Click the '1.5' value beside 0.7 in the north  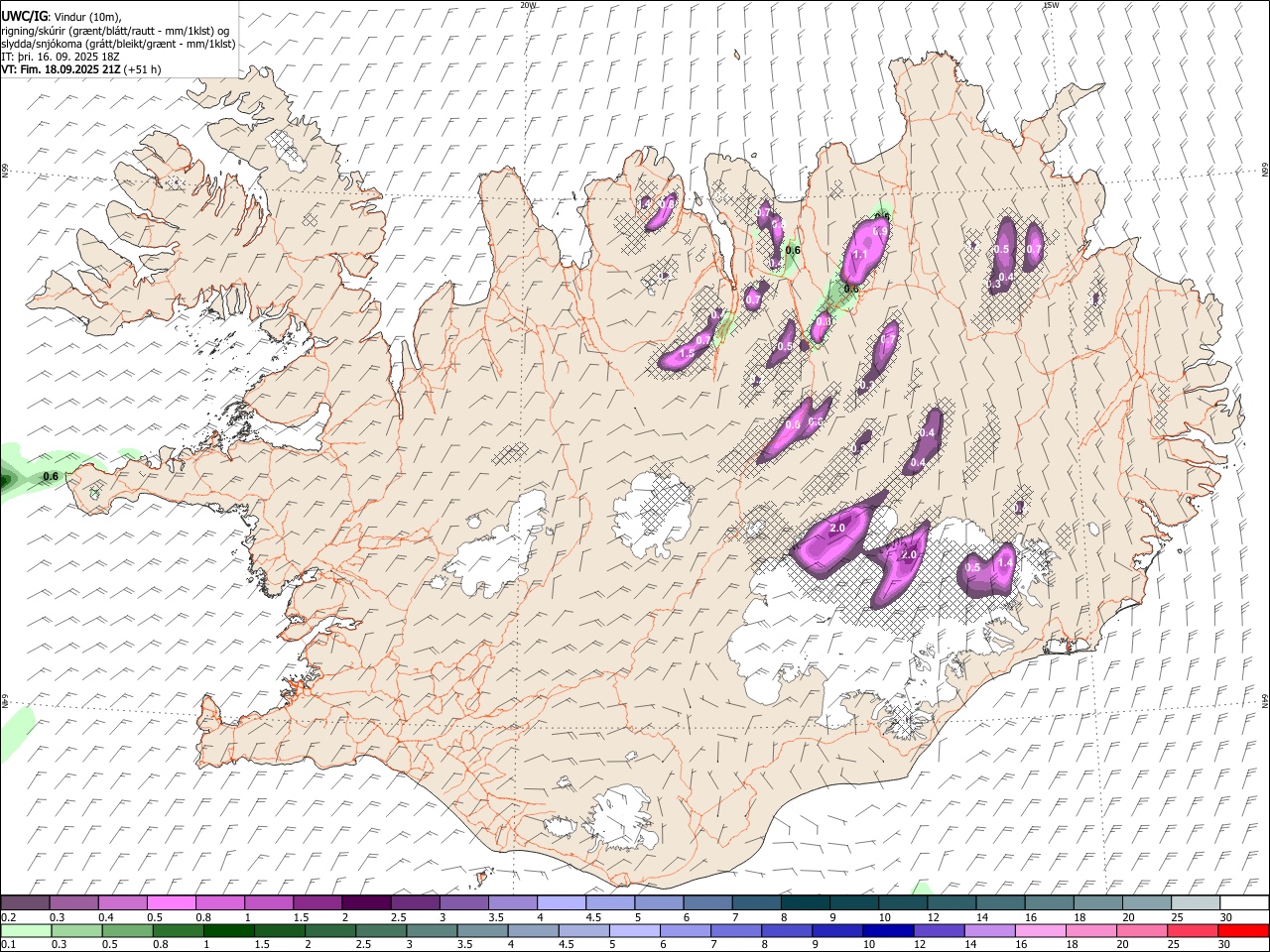point(687,353)
